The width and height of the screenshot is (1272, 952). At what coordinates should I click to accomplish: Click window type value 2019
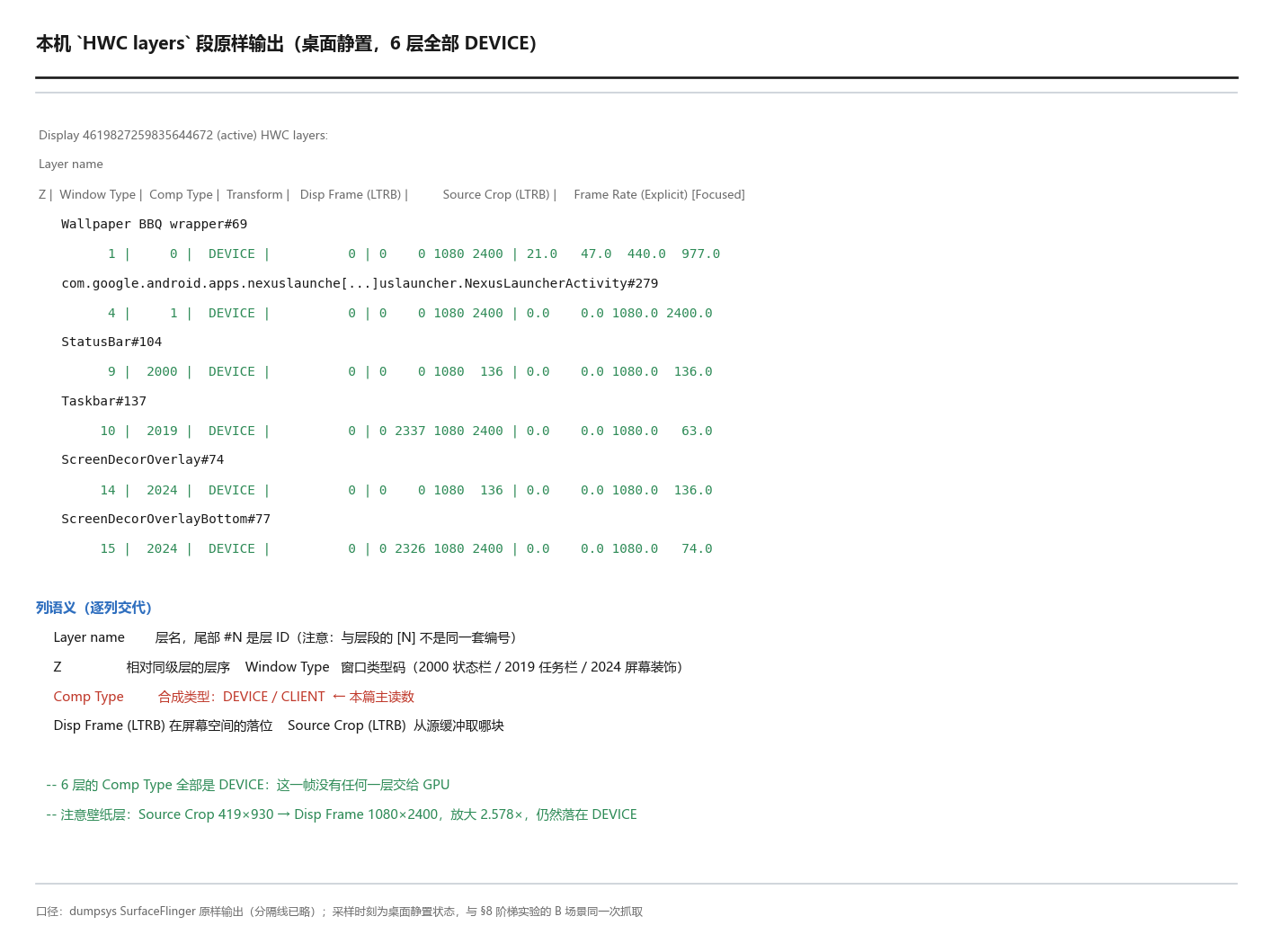(x=162, y=431)
